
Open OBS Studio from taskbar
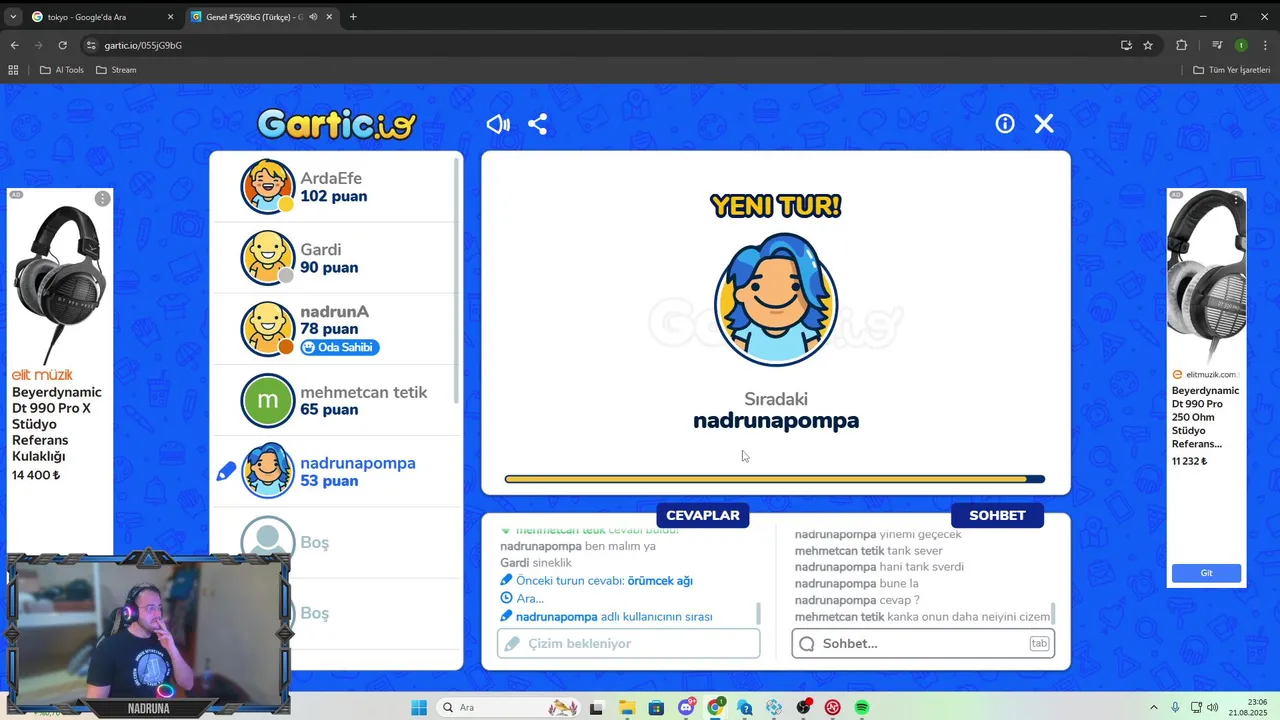tap(803, 707)
